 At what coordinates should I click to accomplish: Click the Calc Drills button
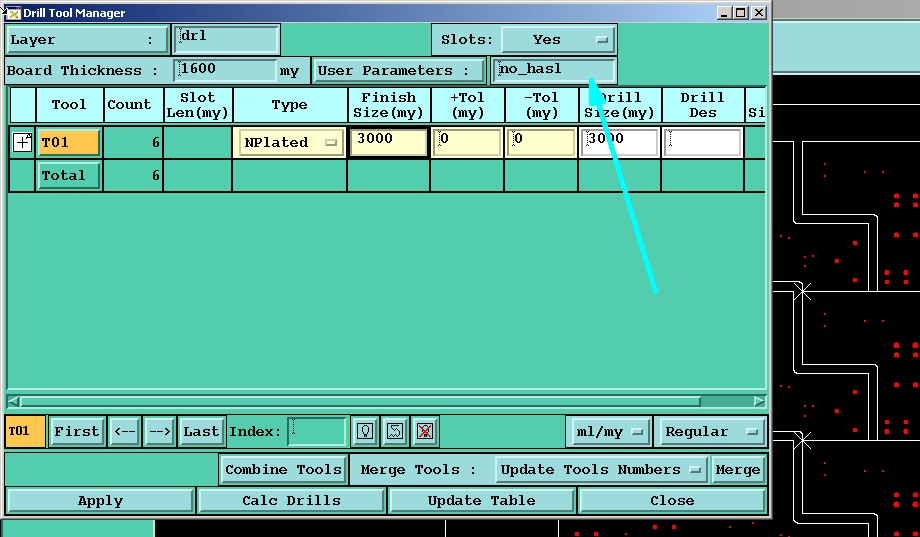click(292, 501)
